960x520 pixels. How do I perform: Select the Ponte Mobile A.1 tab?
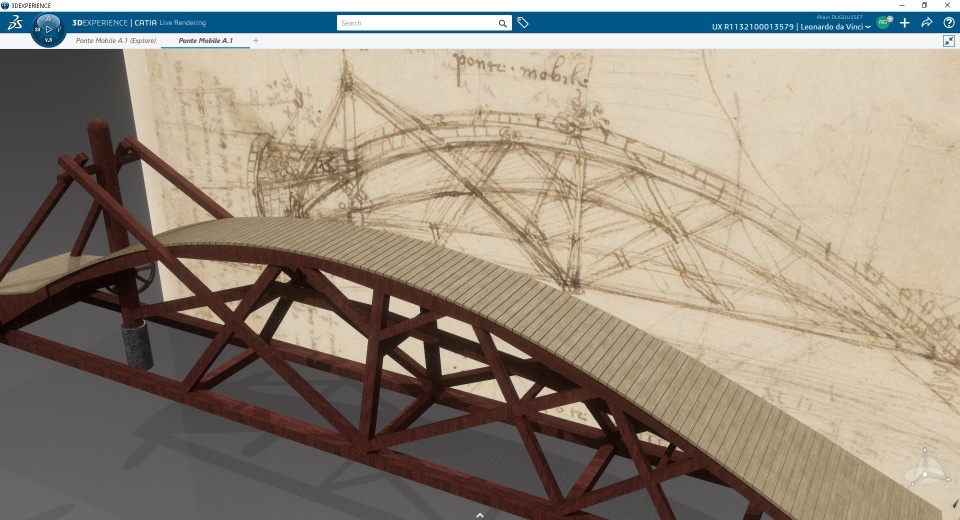(206, 40)
